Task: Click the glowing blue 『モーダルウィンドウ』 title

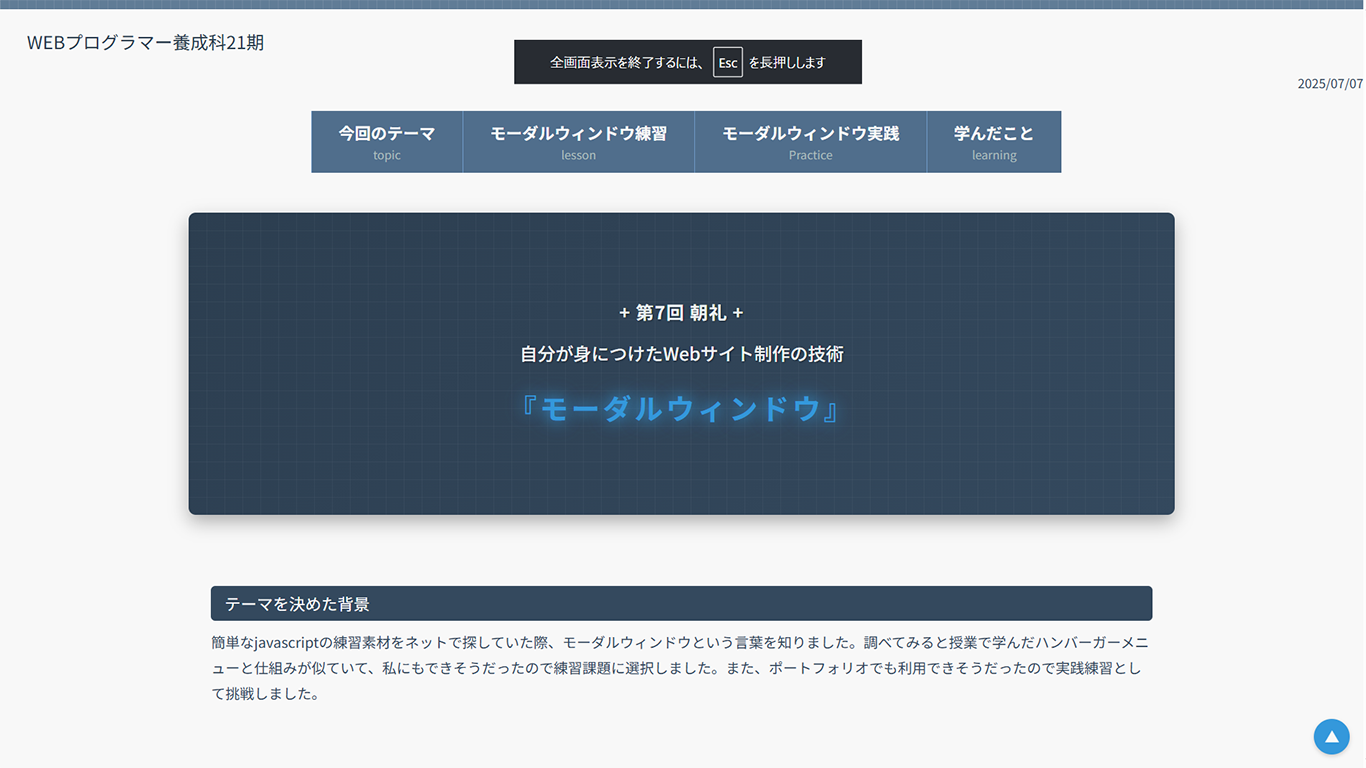Action: coord(681,409)
